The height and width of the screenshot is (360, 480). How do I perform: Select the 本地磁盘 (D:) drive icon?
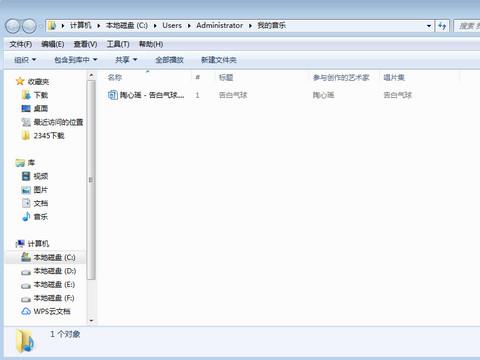[26, 272]
